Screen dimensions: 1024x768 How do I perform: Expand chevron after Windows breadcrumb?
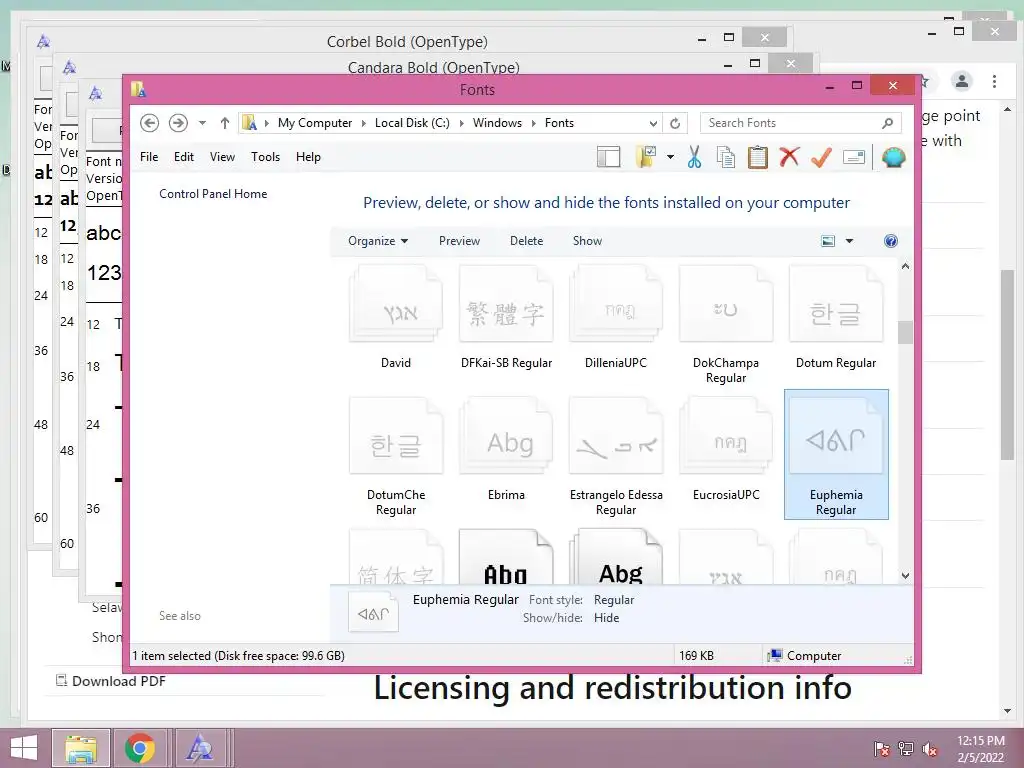[x=534, y=123]
